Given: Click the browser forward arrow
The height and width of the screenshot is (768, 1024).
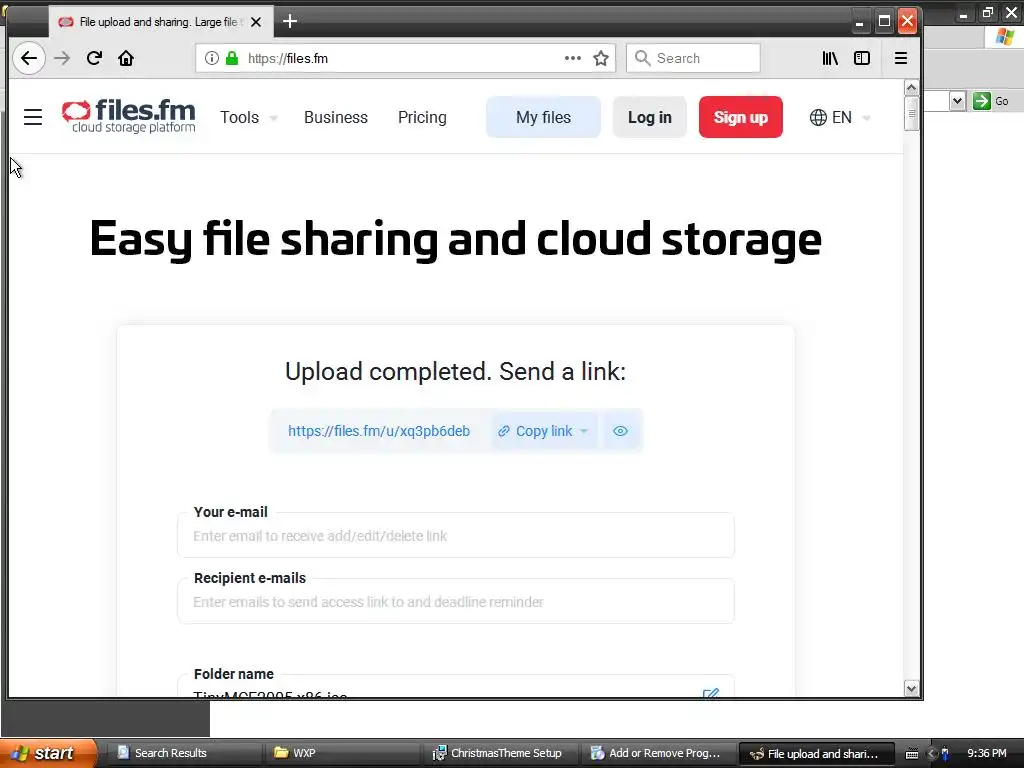Looking at the screenshot, I should 62,58.
